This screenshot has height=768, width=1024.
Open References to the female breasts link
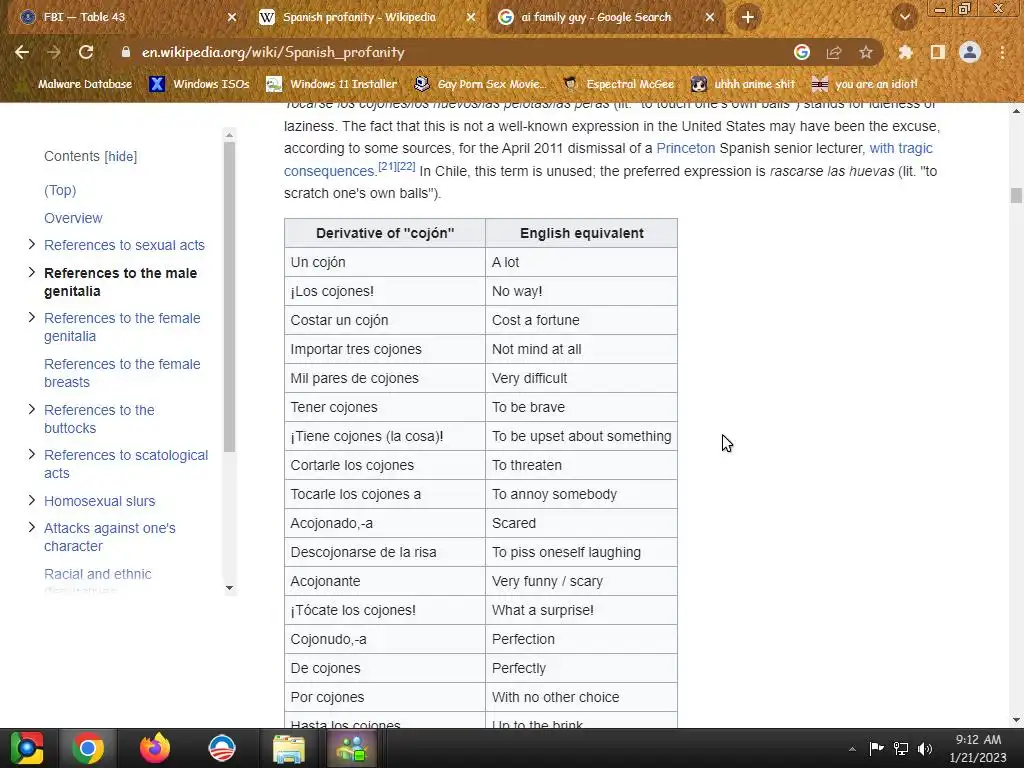coord(122,373)
